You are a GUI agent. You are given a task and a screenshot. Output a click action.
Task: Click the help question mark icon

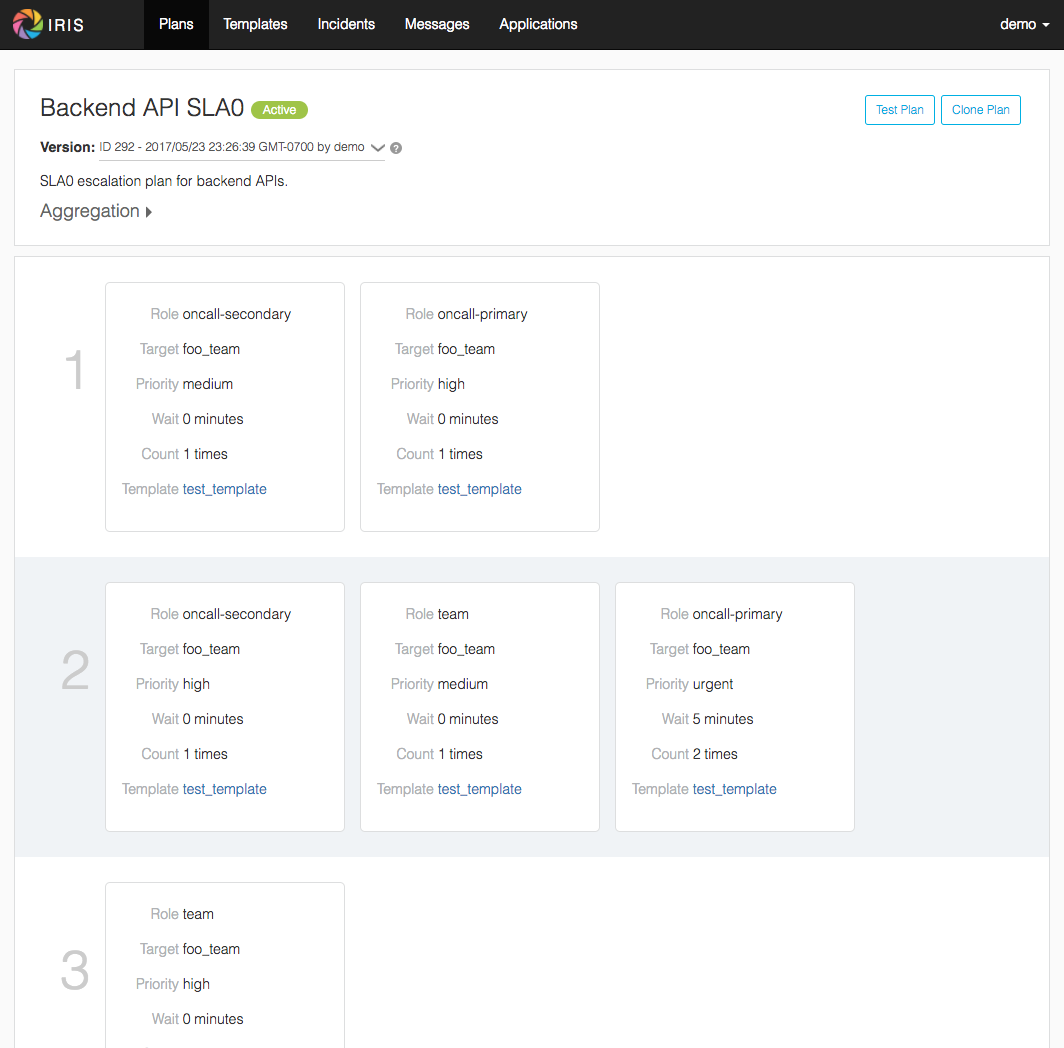tap(396, 148)
